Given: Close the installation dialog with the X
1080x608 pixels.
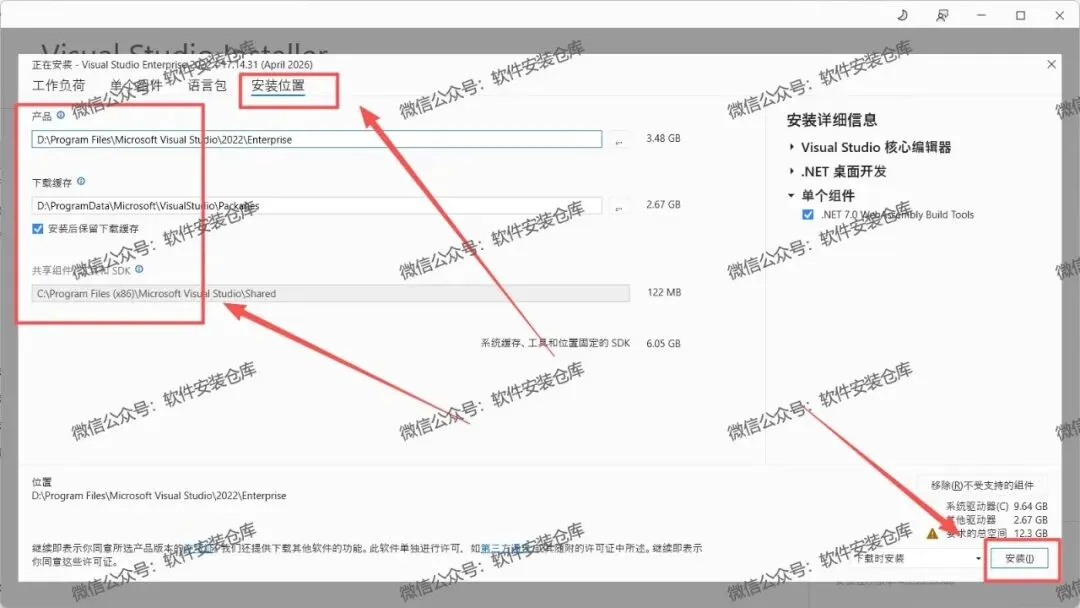Looking at the screenshot, I should coord(1051,64).
